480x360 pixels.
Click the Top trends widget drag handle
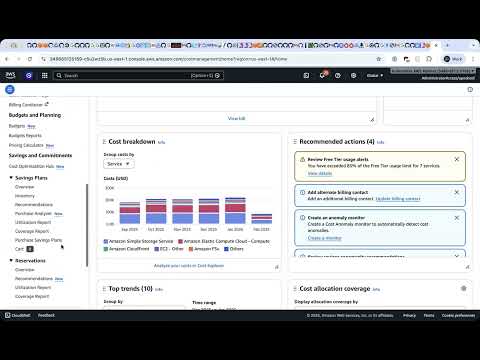click(x=104, y=289)
